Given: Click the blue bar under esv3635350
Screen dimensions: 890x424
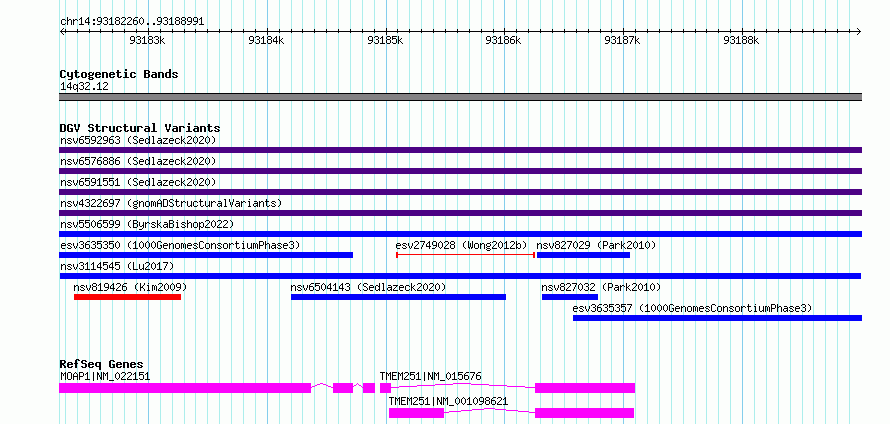Looking at the screenshot, I should tap(206, 255).
